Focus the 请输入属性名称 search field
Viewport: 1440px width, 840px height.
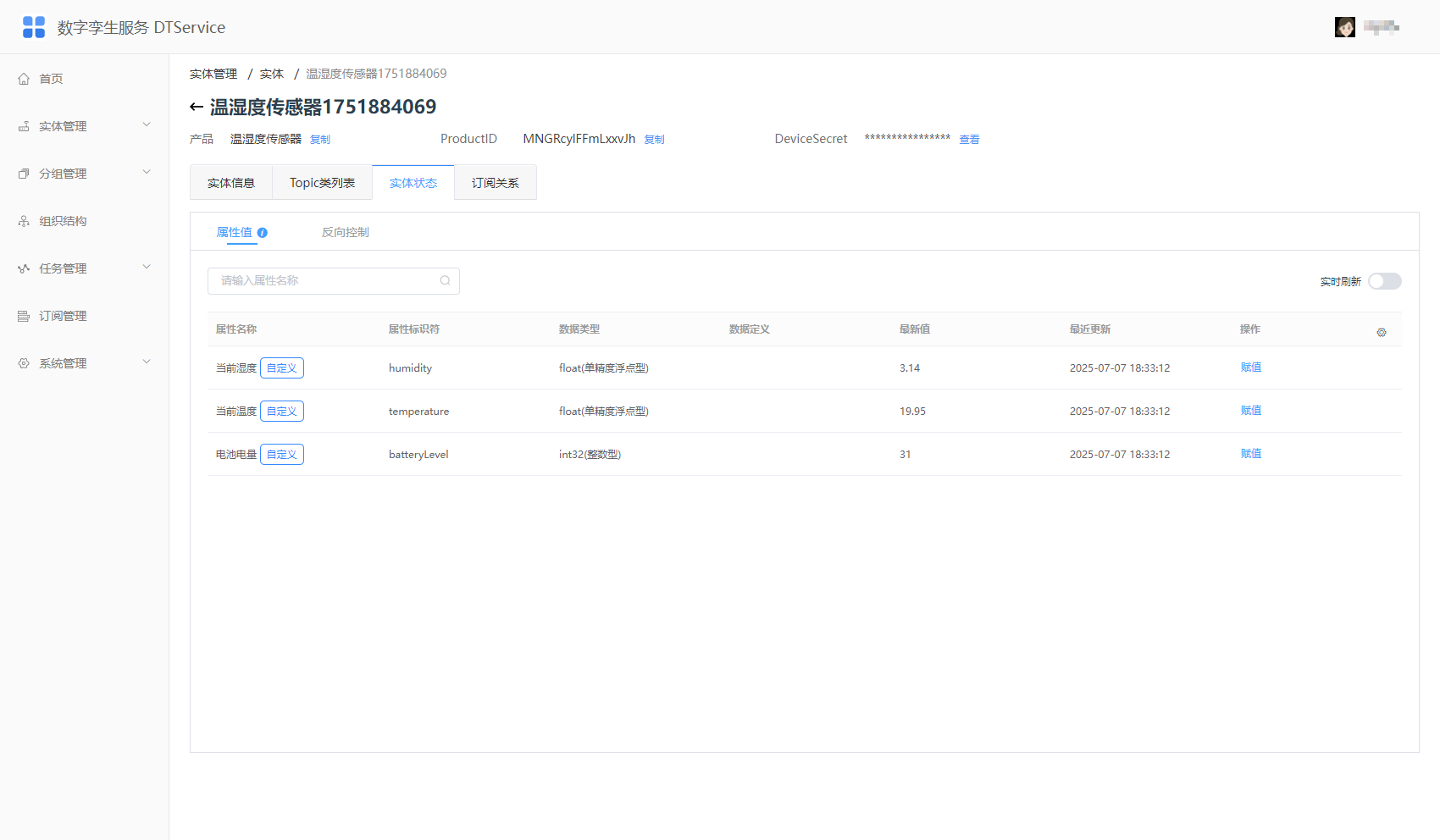pyautogui.click(x=334, y=281)
